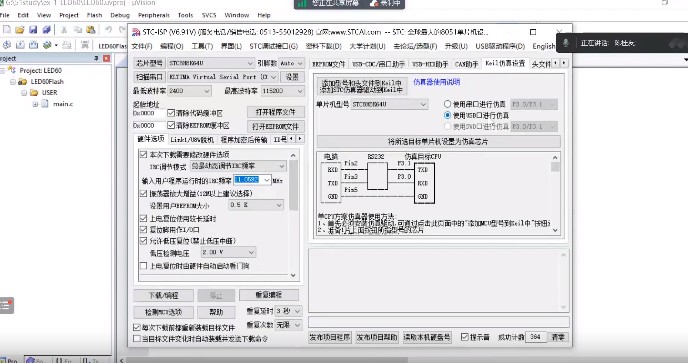Toggle power-on reset long delay checkbox
Viewport: 688px width, 363px height.
pyautogui.click(x=143, y=218)
